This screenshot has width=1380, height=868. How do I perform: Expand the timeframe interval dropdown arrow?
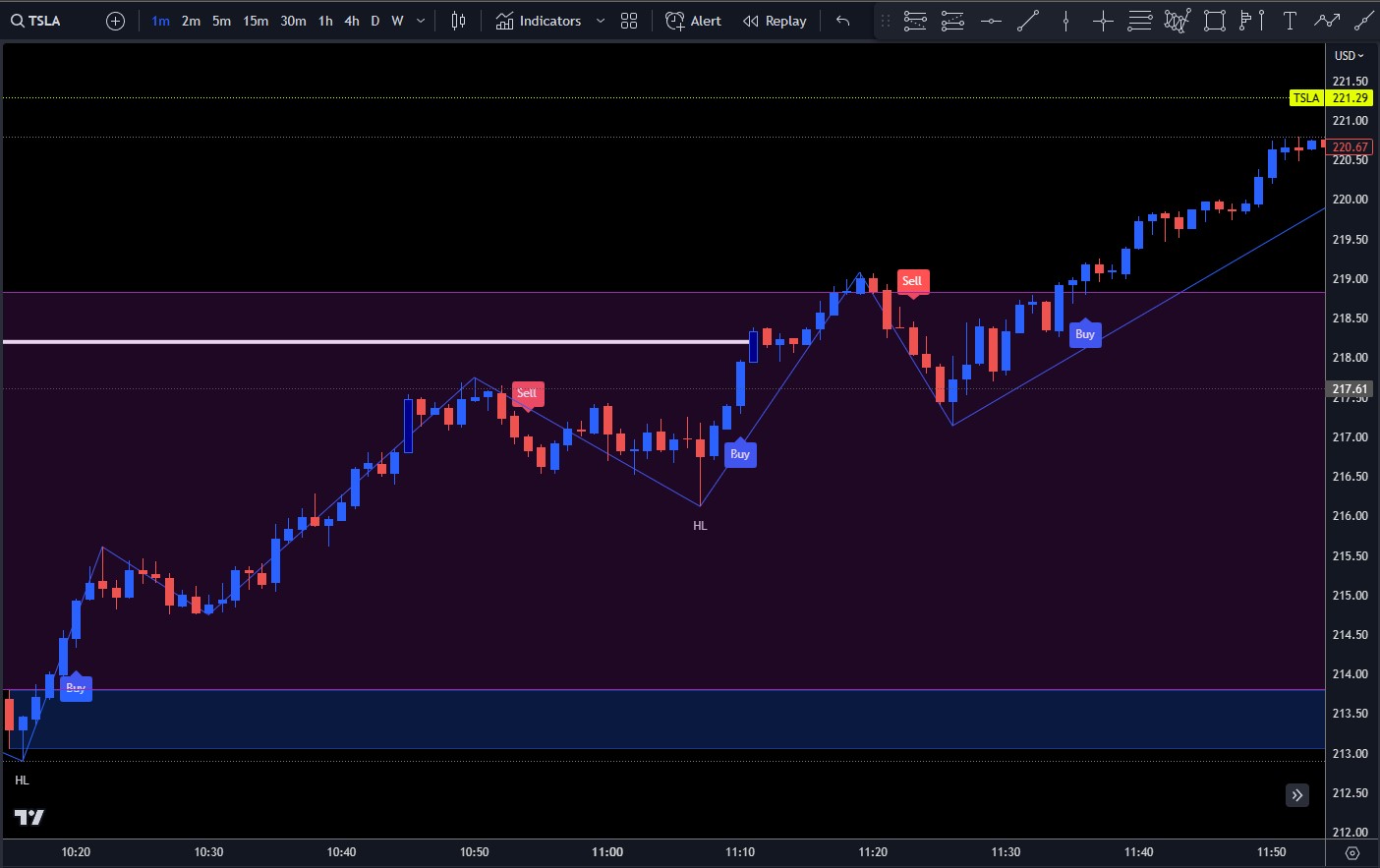tap(422, 21)
